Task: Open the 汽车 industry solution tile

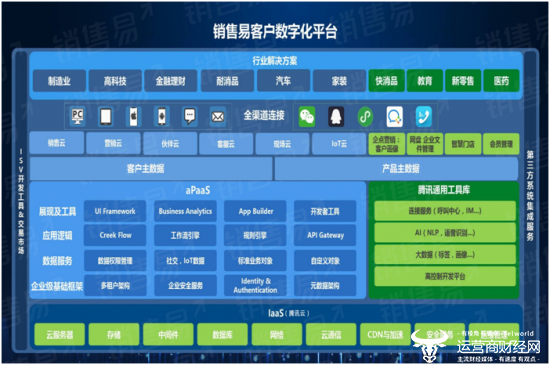Action: click(283, 81)
